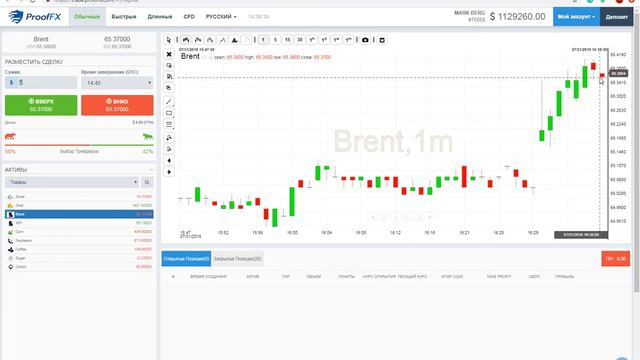This screenshot has height=360, width=640.
Task: Click the icon below the X tool
Action: [169, 65]
